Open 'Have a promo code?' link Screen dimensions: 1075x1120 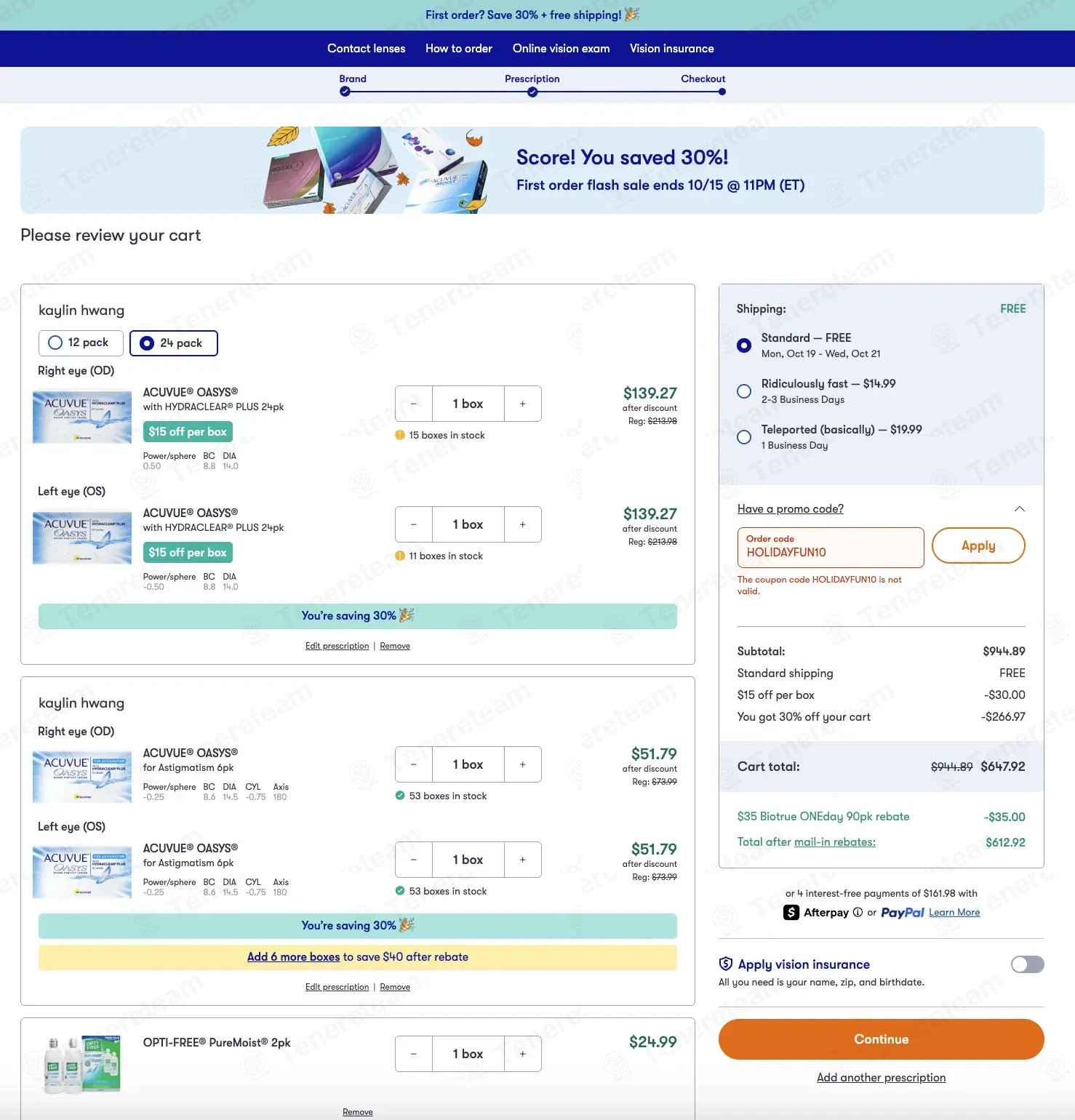coord(791,509)
